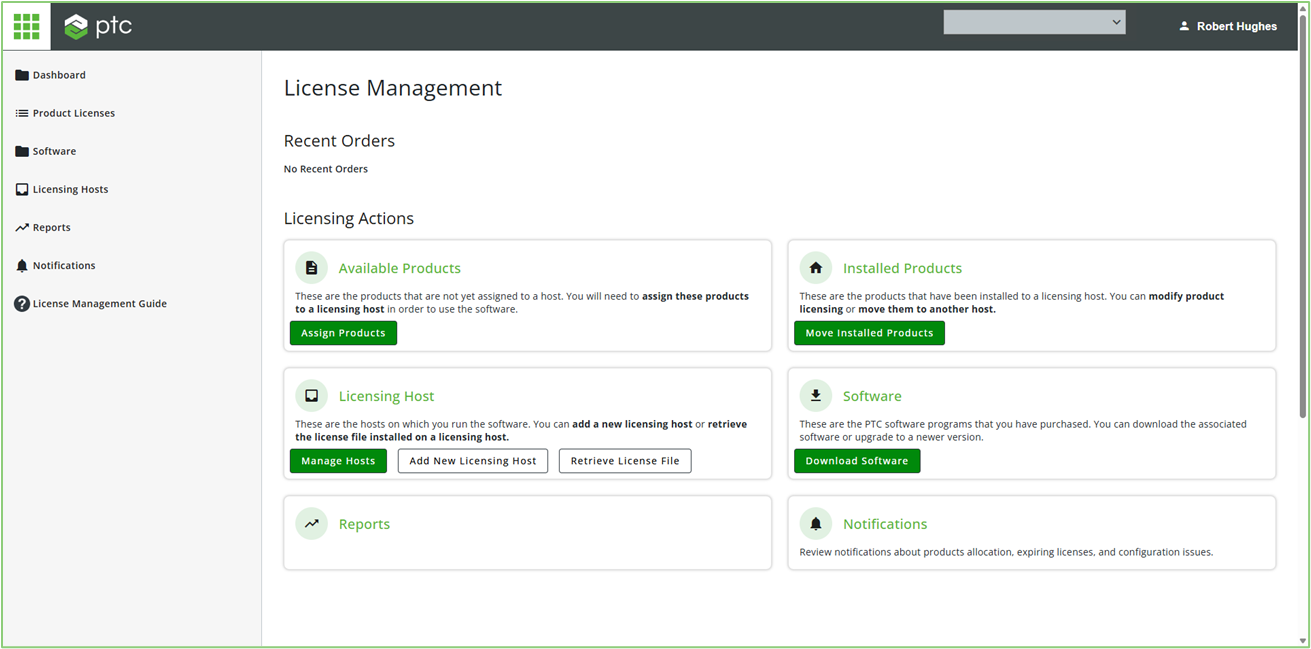Go to Dashboard in the sidebar
The height and width of the screenshot is (649, 1311).
pyautogui.click(x=58, y=75)
